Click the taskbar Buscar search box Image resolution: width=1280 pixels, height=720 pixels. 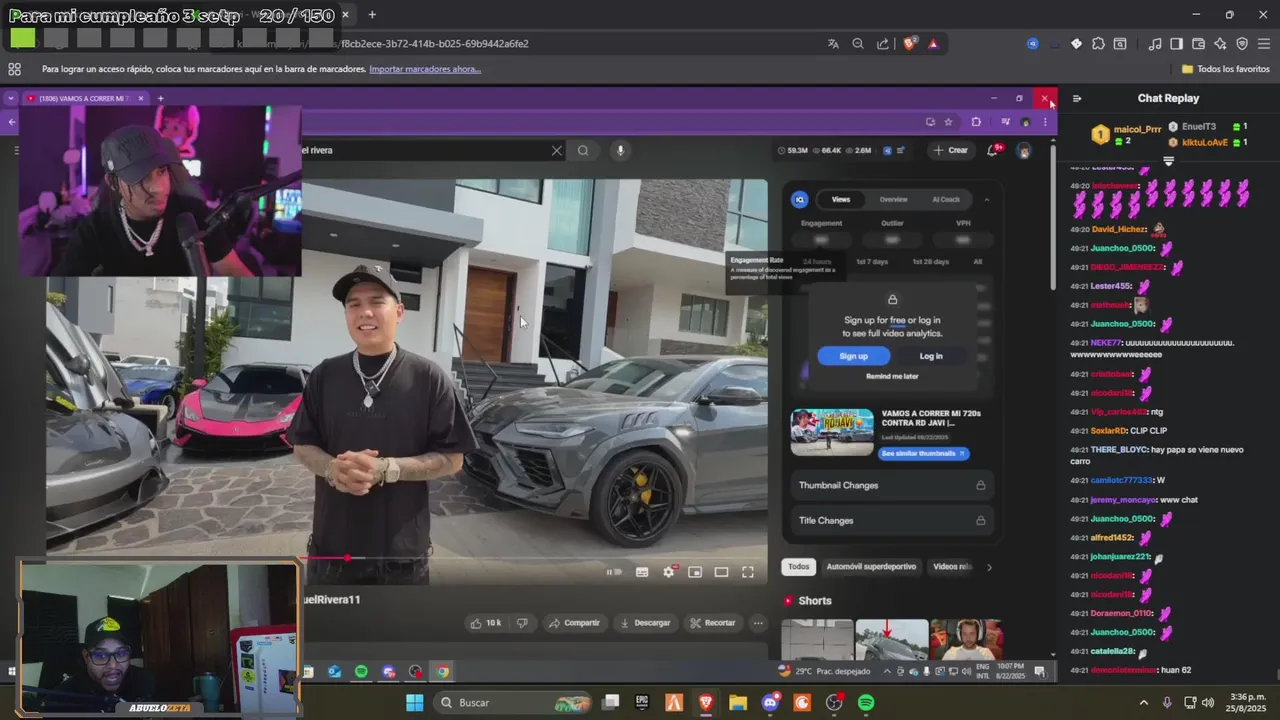[514, 703]
